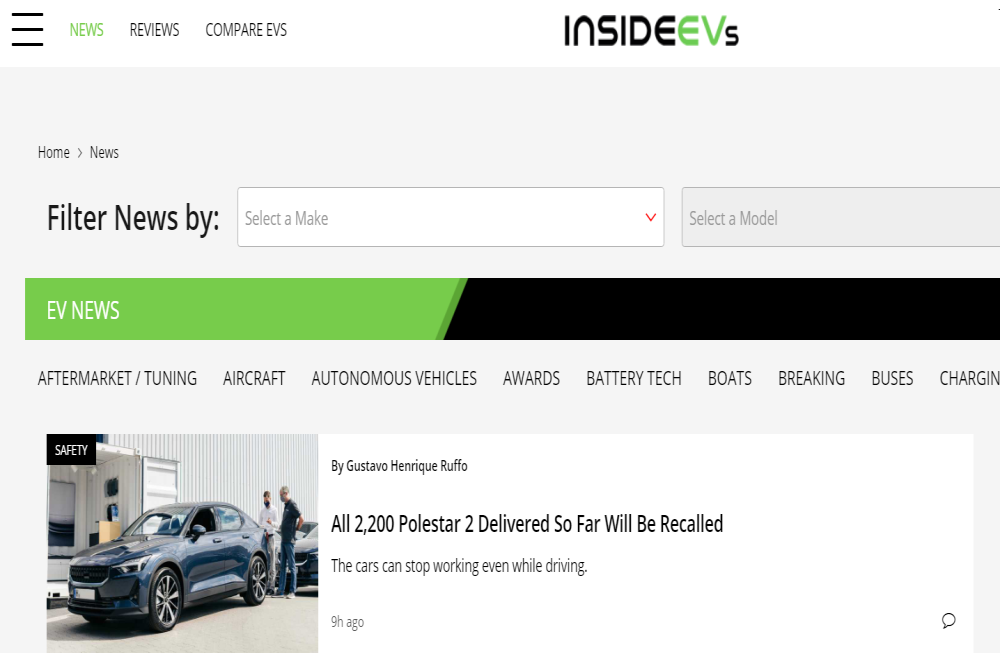1000x653 pixels.
Task: Open the Select a Model dropdown
Action: pos(841,217)
